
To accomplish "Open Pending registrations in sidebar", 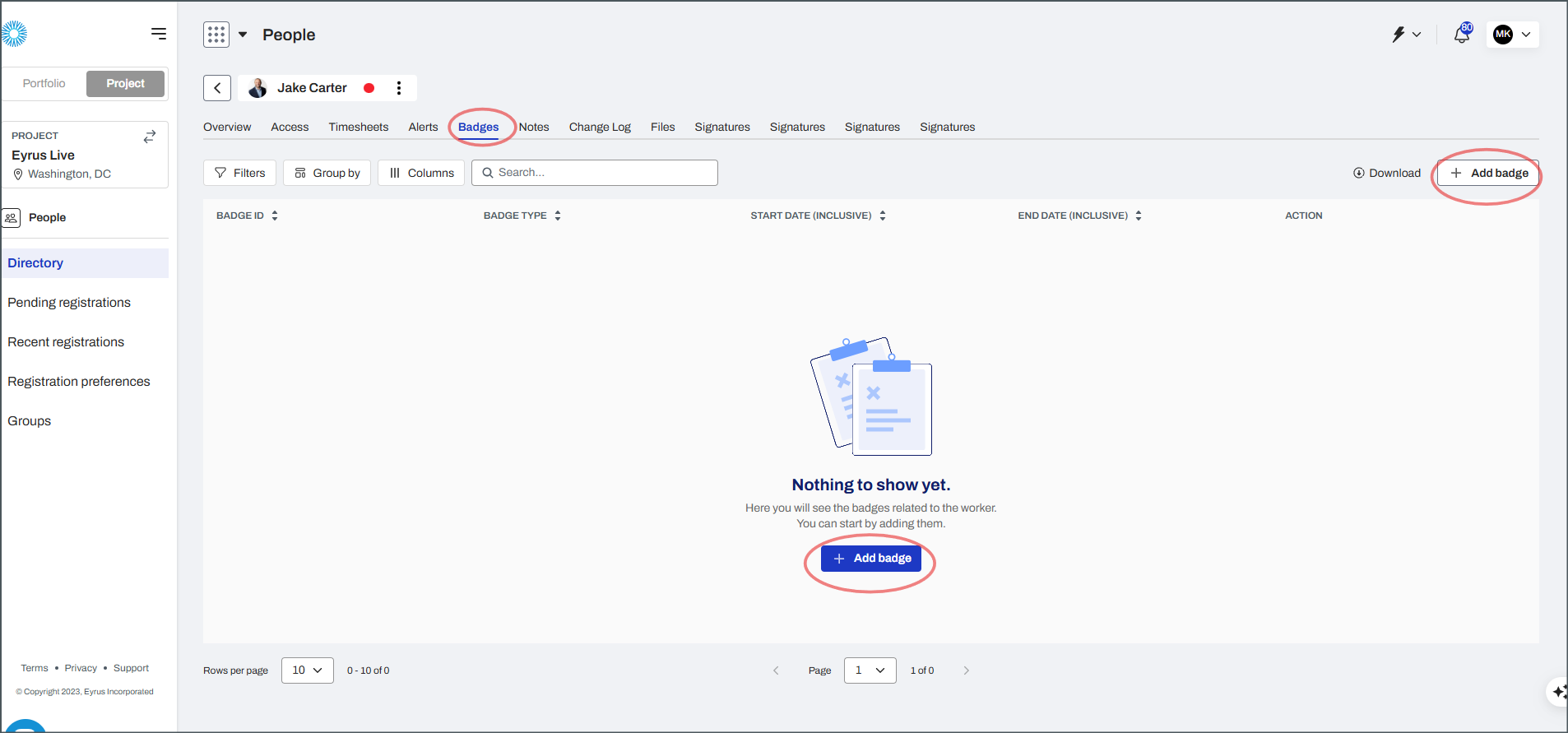I will coord(69,303).
